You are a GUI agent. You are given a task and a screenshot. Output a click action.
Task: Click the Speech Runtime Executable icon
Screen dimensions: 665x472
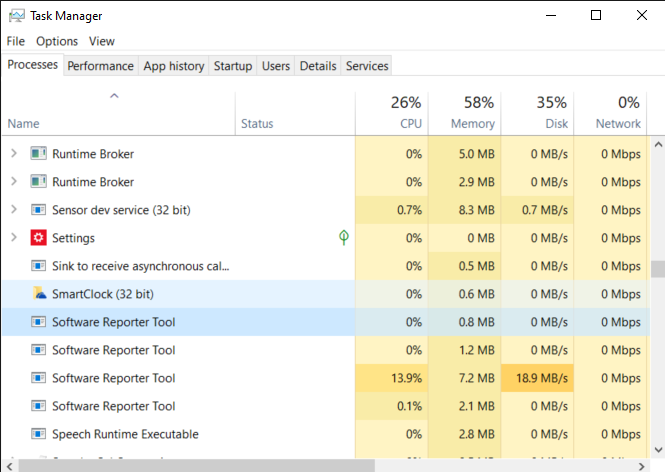point(38,433)
